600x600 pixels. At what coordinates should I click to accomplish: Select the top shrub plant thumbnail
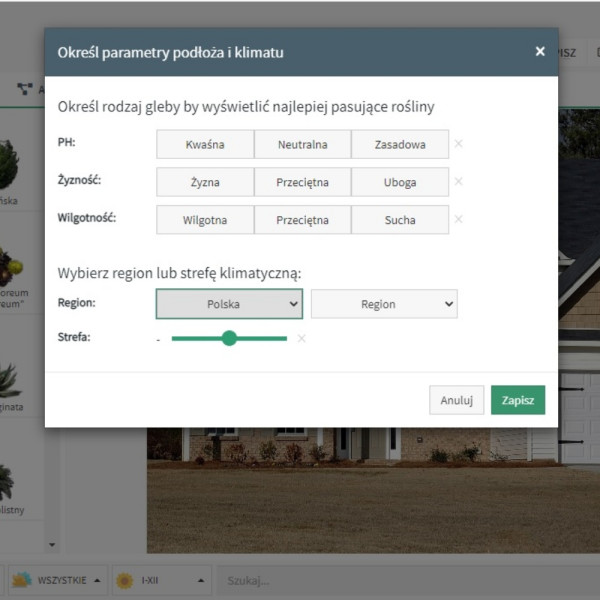[8, 165]
